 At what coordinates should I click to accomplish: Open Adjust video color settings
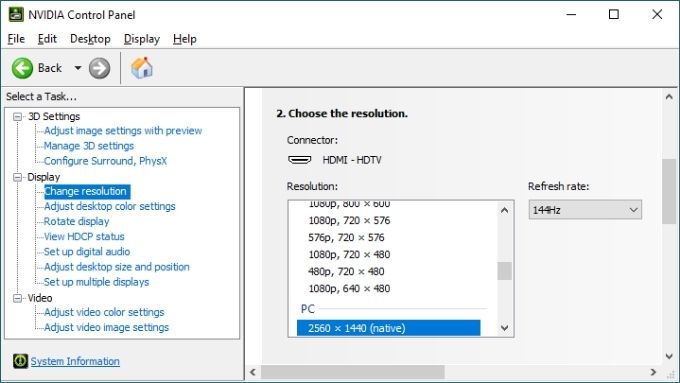(x=104, y=312)
